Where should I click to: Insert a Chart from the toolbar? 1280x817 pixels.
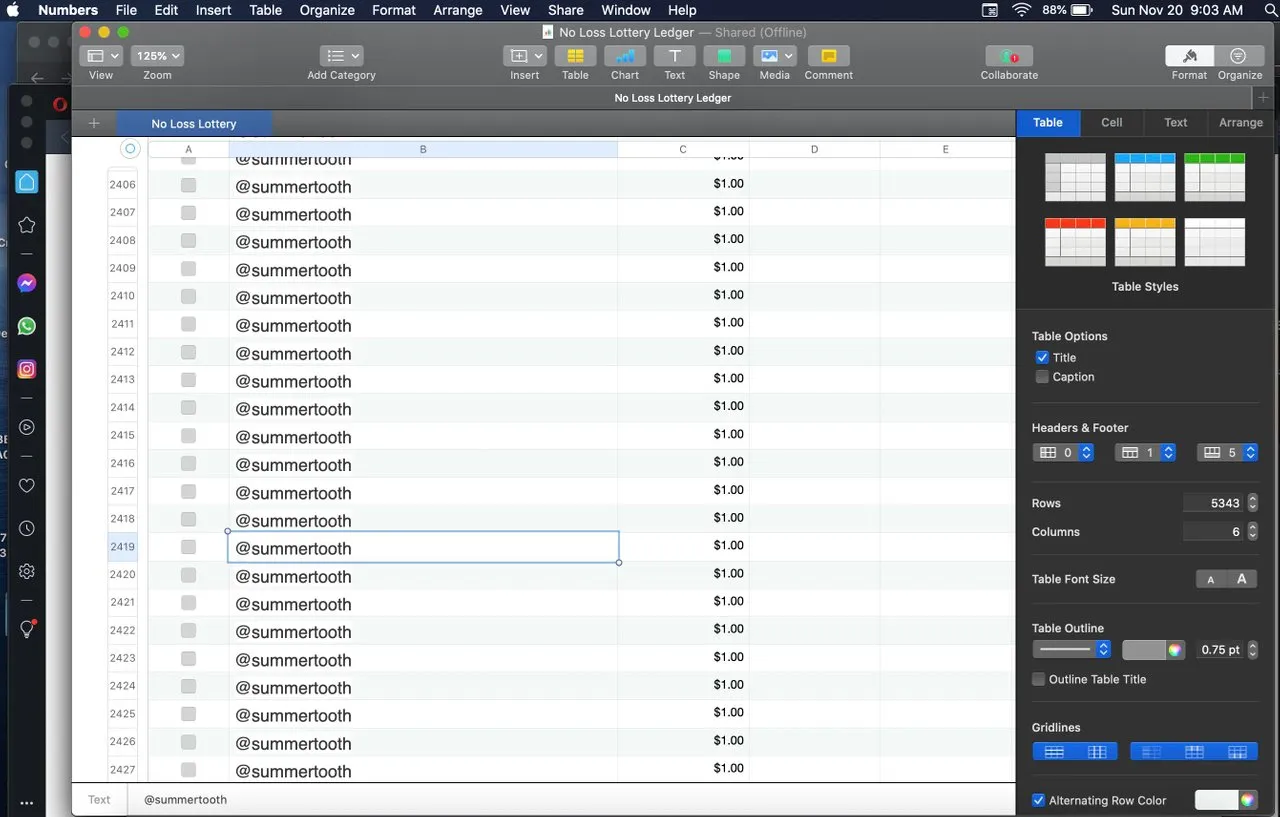625,56
